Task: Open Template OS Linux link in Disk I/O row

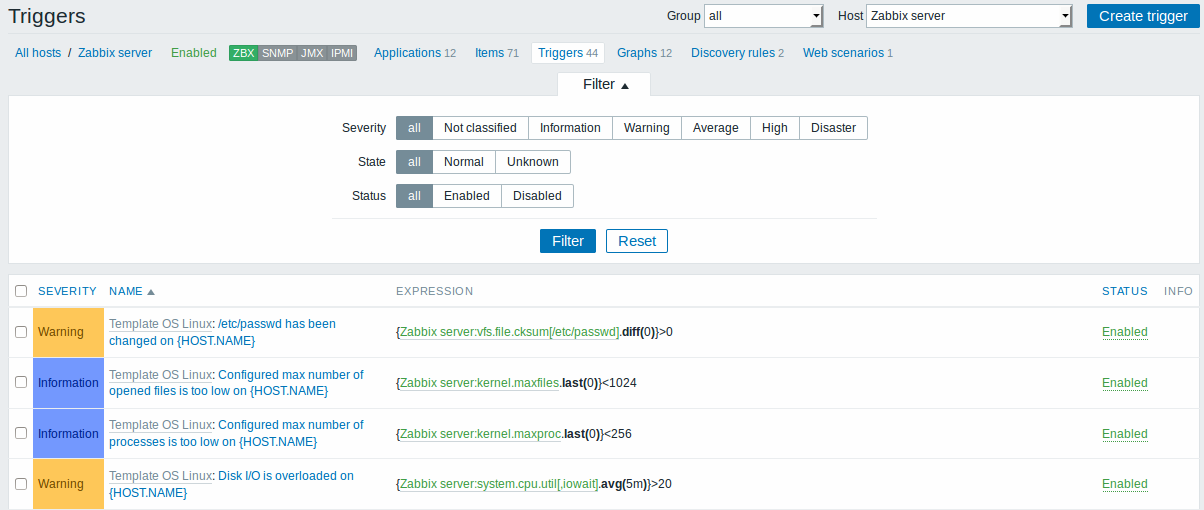Action: point(160,476)
